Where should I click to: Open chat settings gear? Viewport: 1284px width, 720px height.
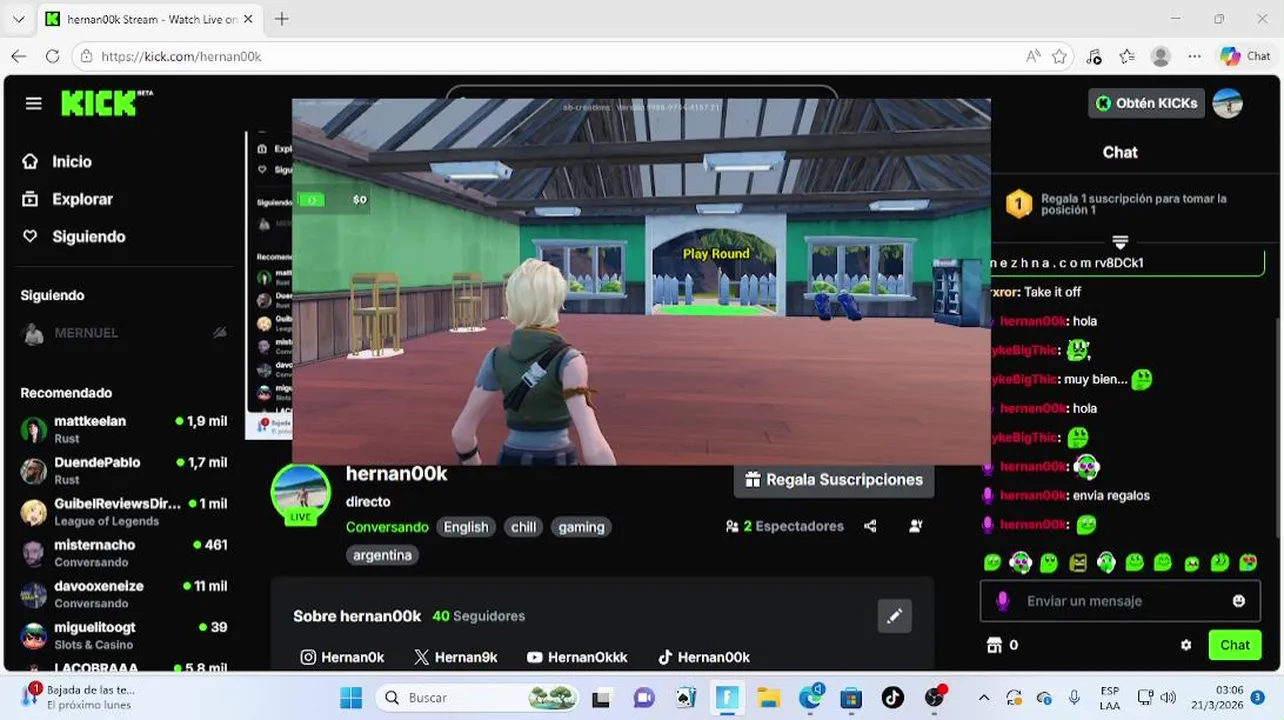point(1186,645)
